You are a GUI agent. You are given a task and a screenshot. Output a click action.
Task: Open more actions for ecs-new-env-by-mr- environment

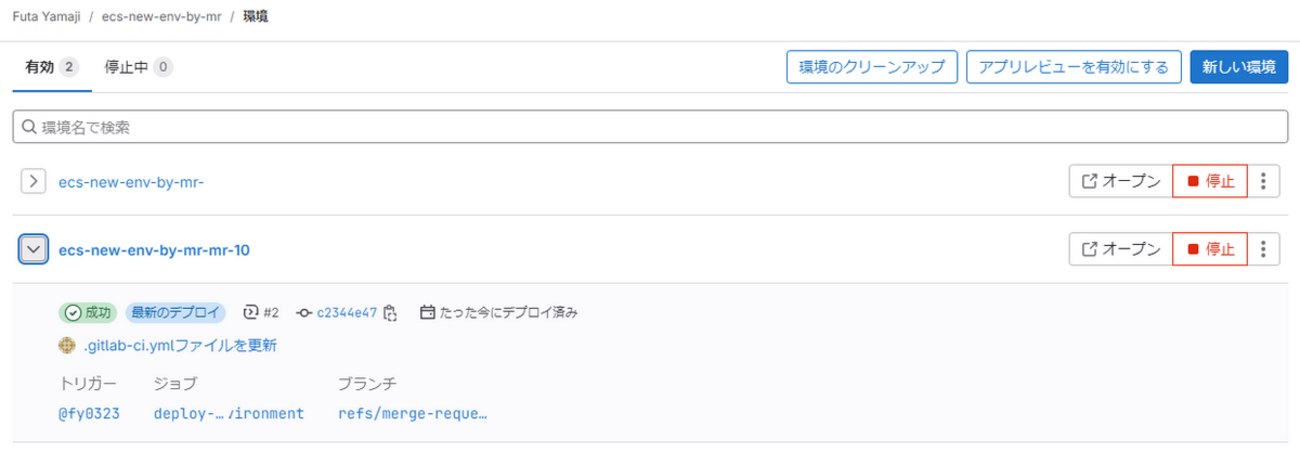[x=1264, y=181]
